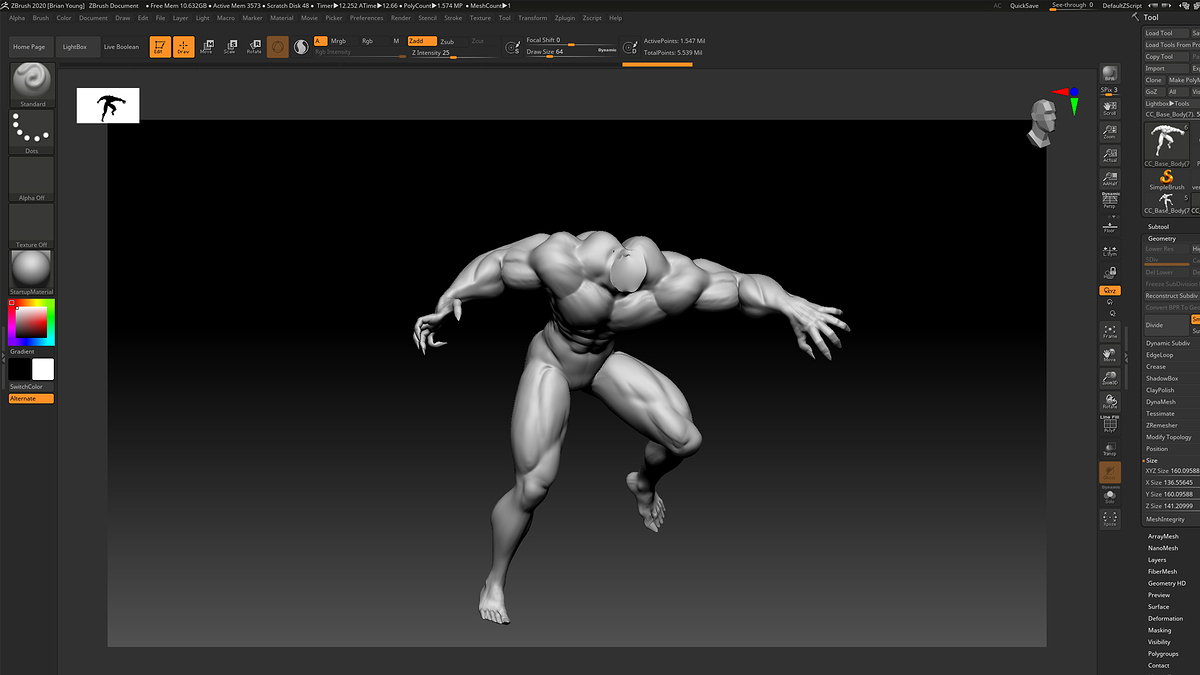
Task: Activate Draw mode button
Action: pos(184,47)
